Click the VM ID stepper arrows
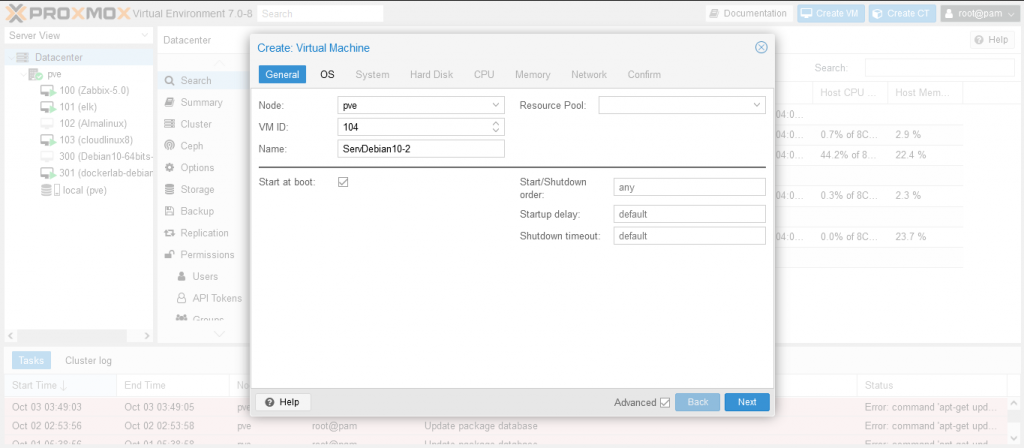 pos(496,127)
